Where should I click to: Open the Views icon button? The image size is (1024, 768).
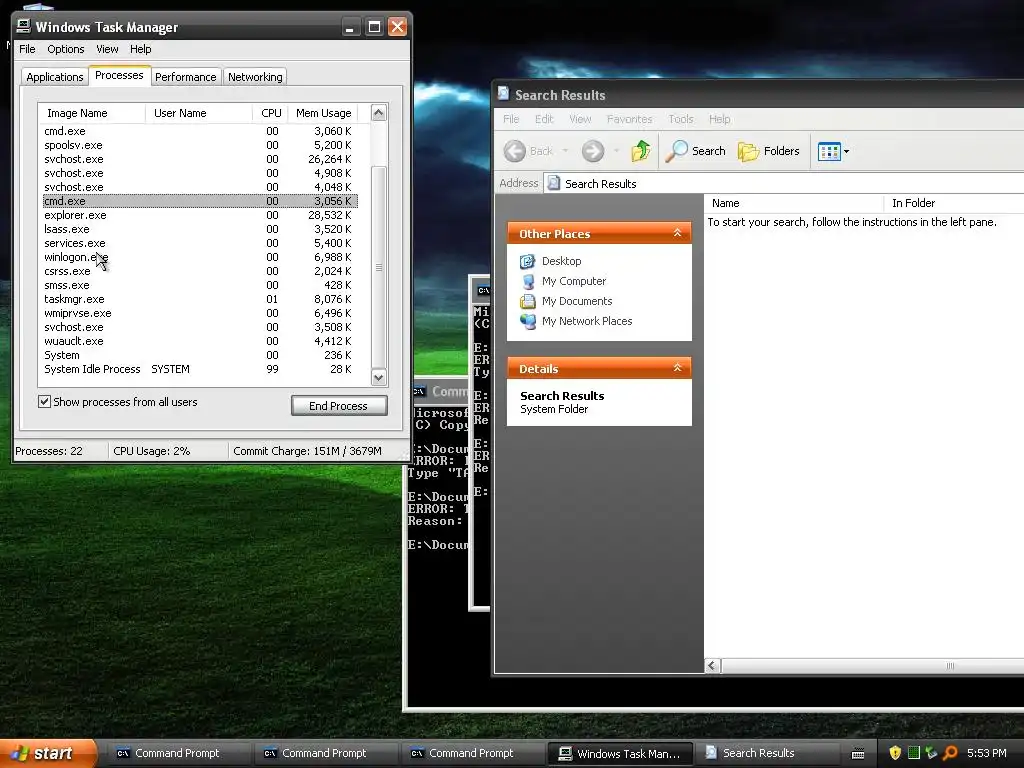tap(829, 152)
